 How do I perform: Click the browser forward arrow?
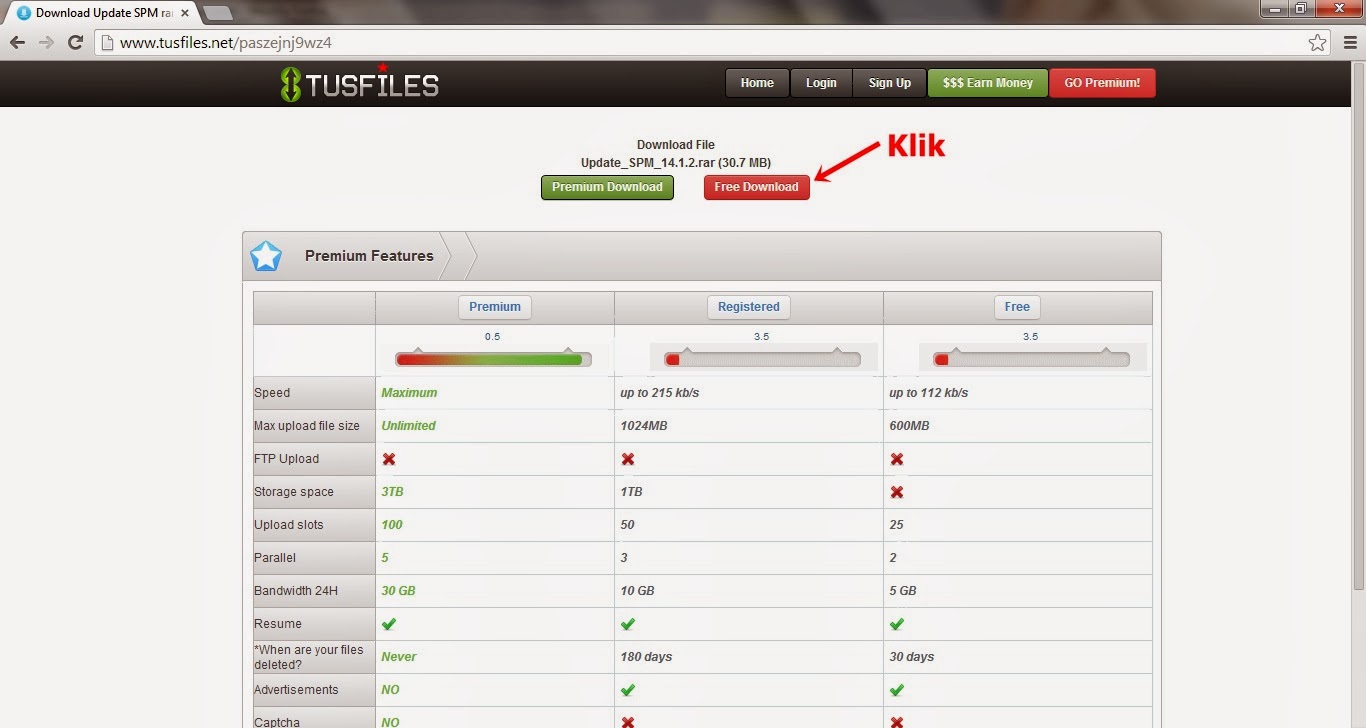tap(46, 43)
